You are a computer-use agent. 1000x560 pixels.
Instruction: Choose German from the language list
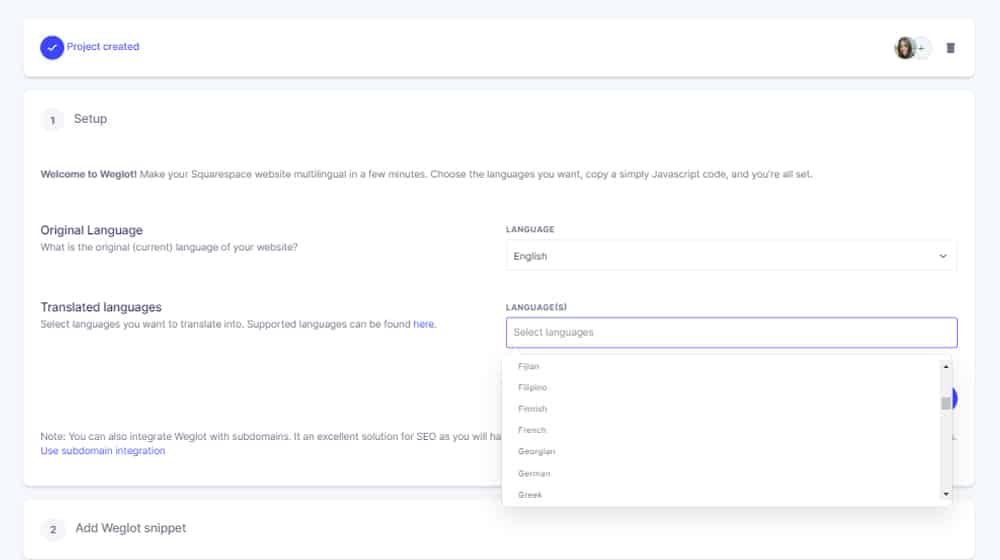click(534, 473)
